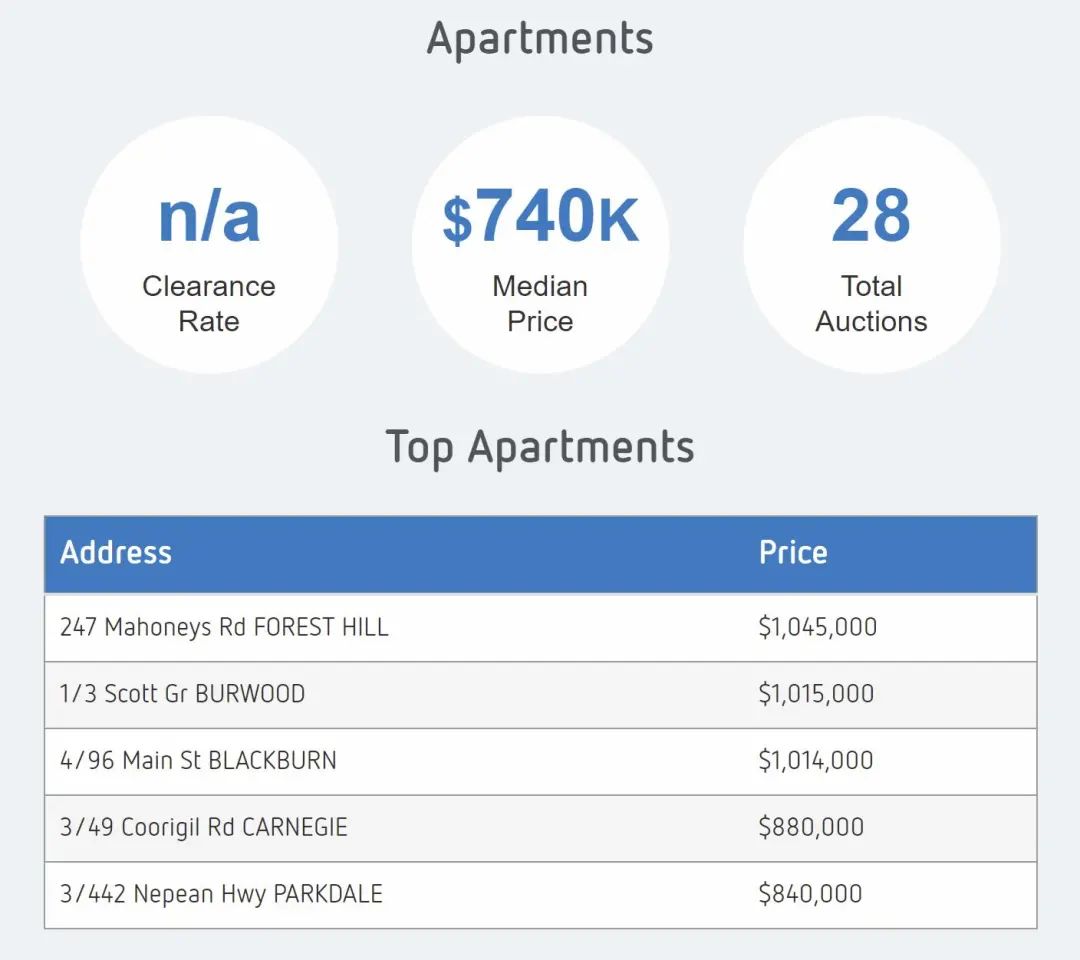The width and height of the screenshot is (1080, 960).
Task: Click the Address column header
Action: click(x=116, y=552)
